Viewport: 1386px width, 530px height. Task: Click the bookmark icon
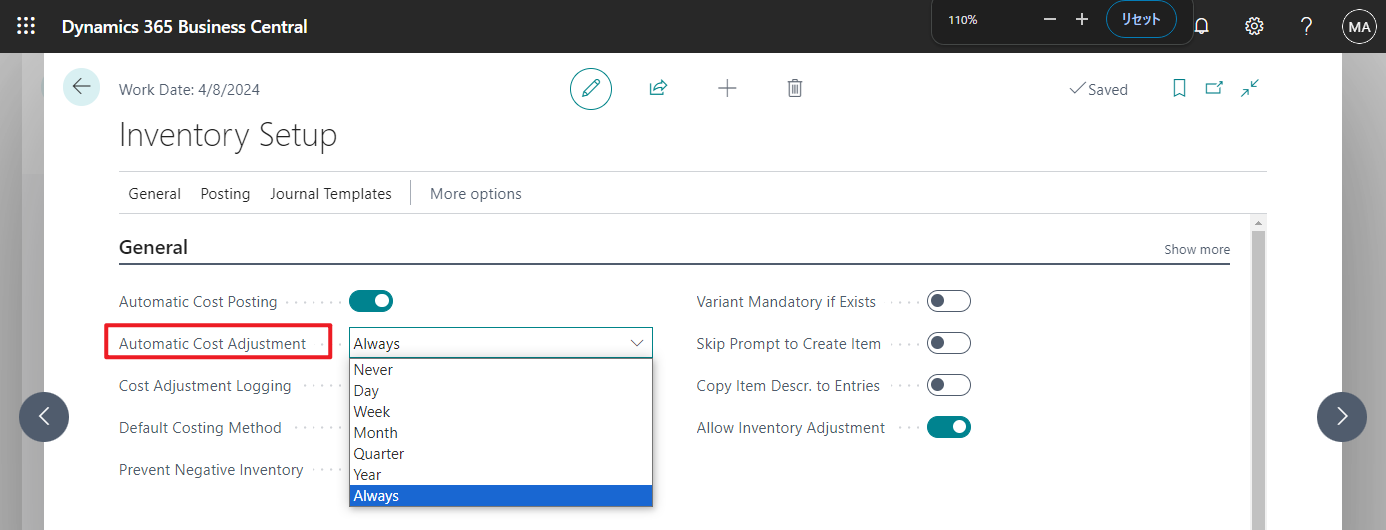pyautogui.click(x=1179, y=88)
